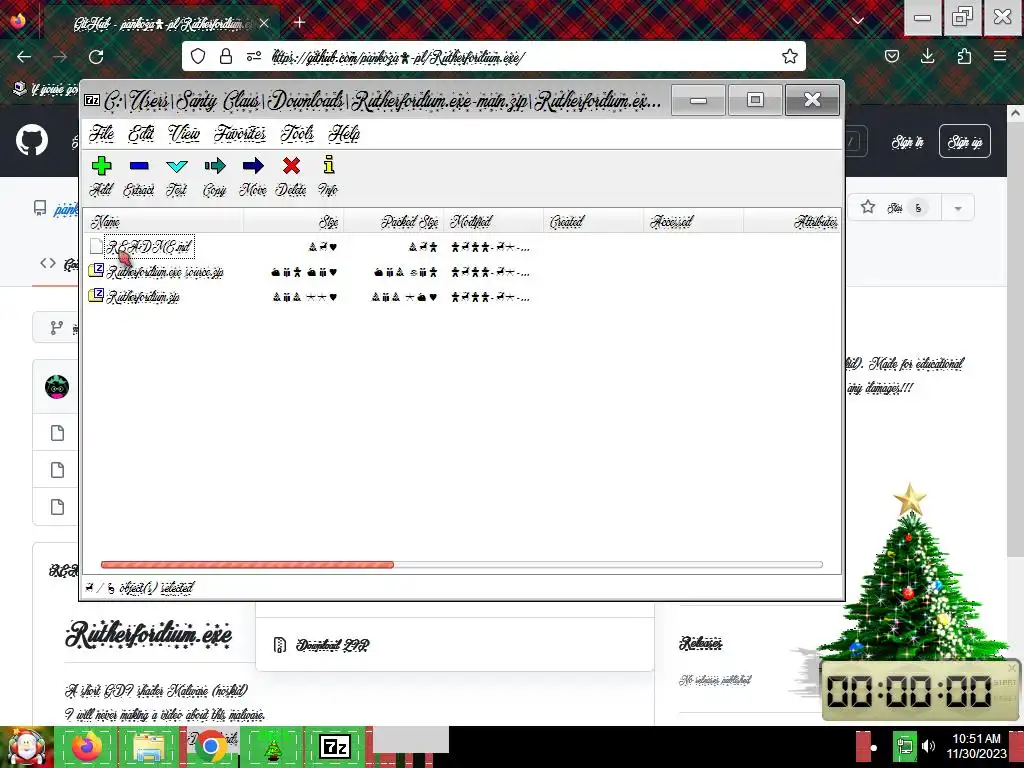
Task: Sort file list by Name column
Action: coord(165,222)
